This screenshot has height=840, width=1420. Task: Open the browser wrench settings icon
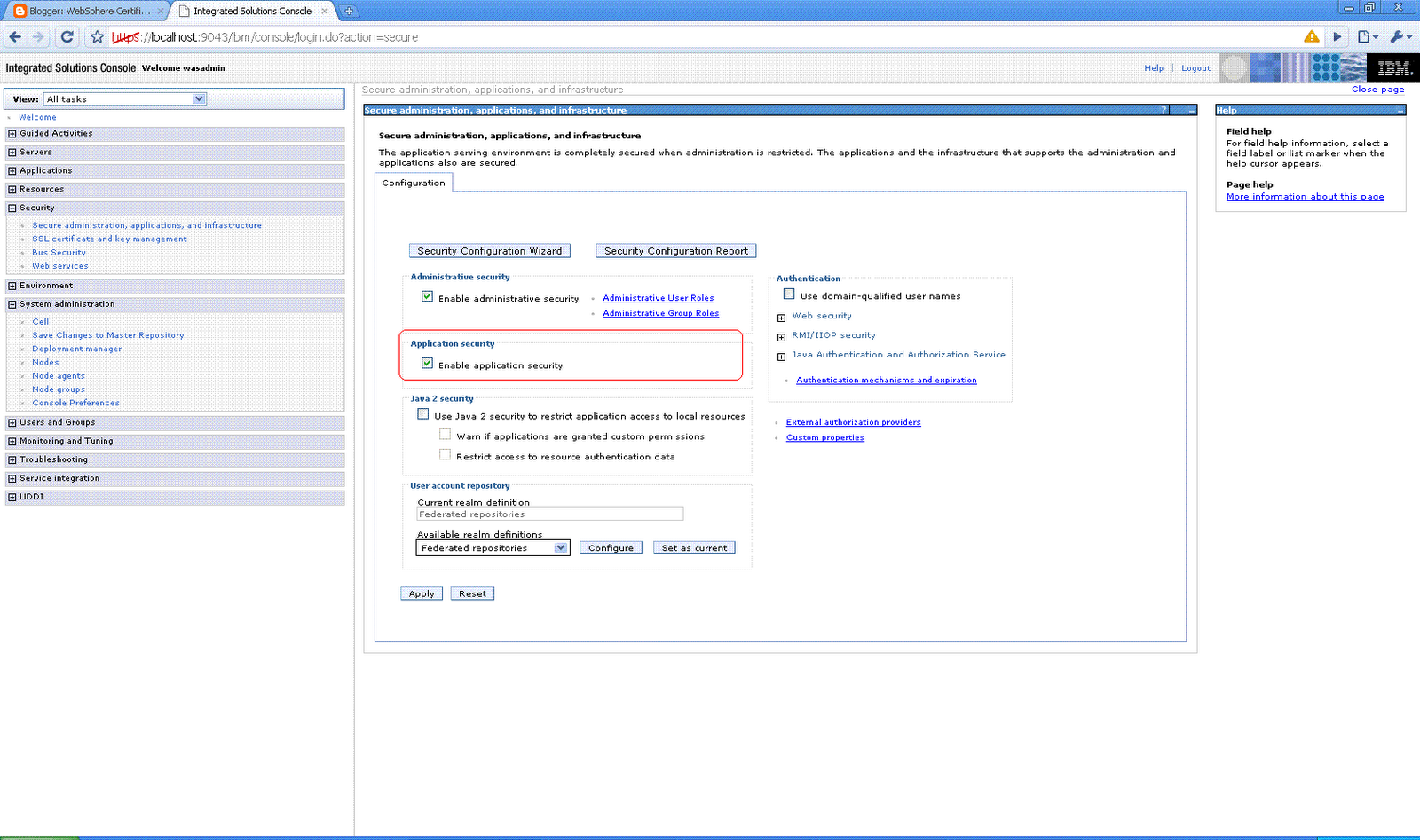tap(1400, 37)
